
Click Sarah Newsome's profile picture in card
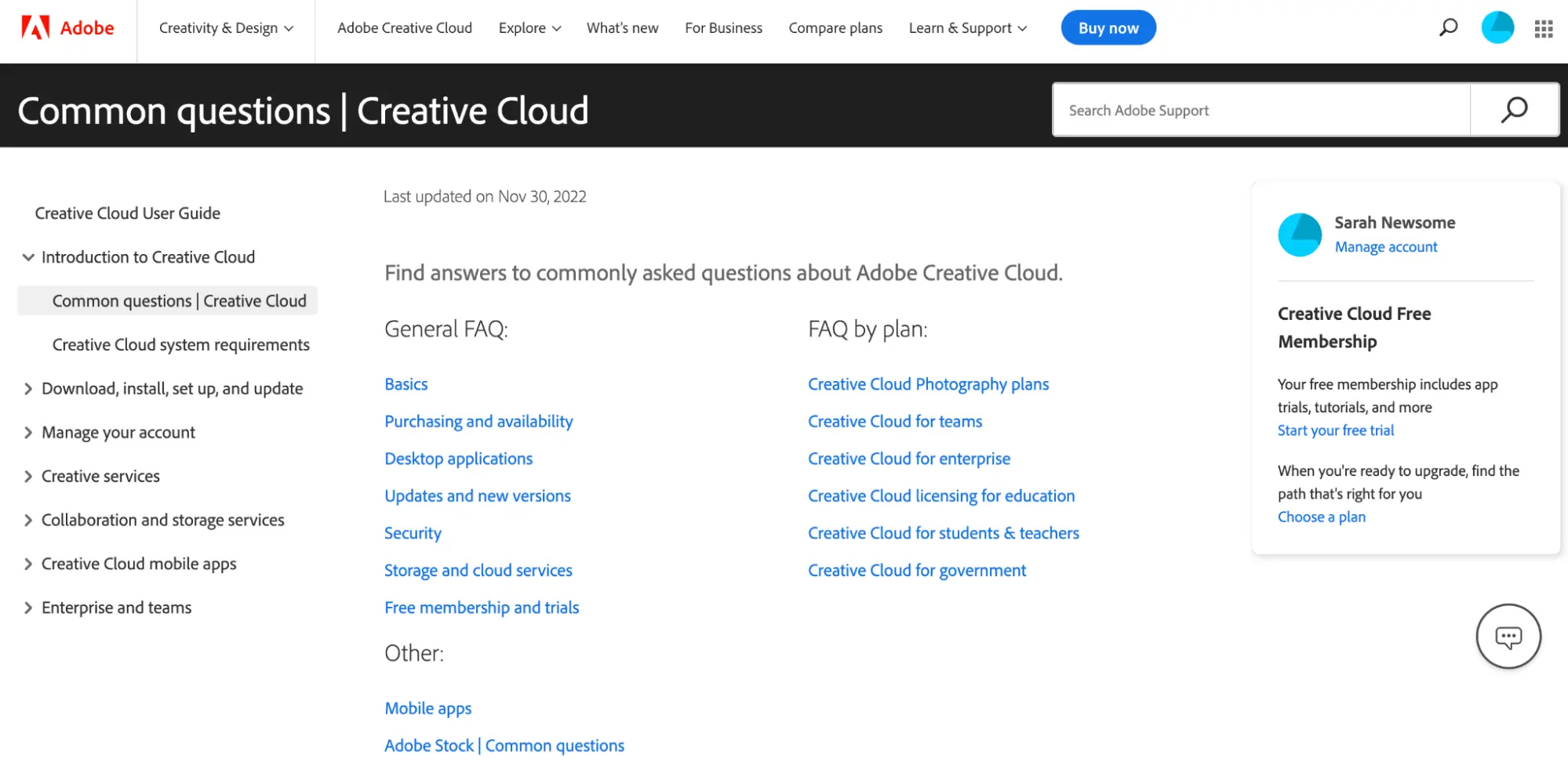(1300, 234)
